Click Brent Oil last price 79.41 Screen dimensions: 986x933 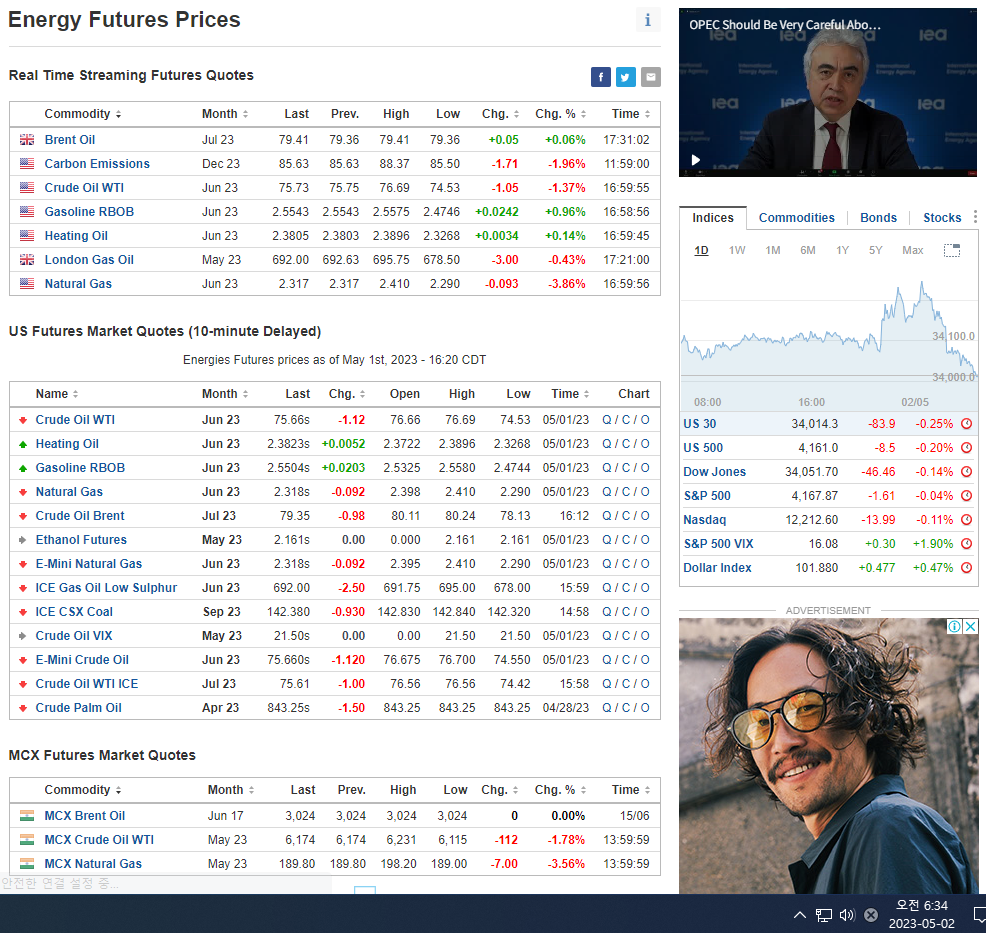coord(294,140)
